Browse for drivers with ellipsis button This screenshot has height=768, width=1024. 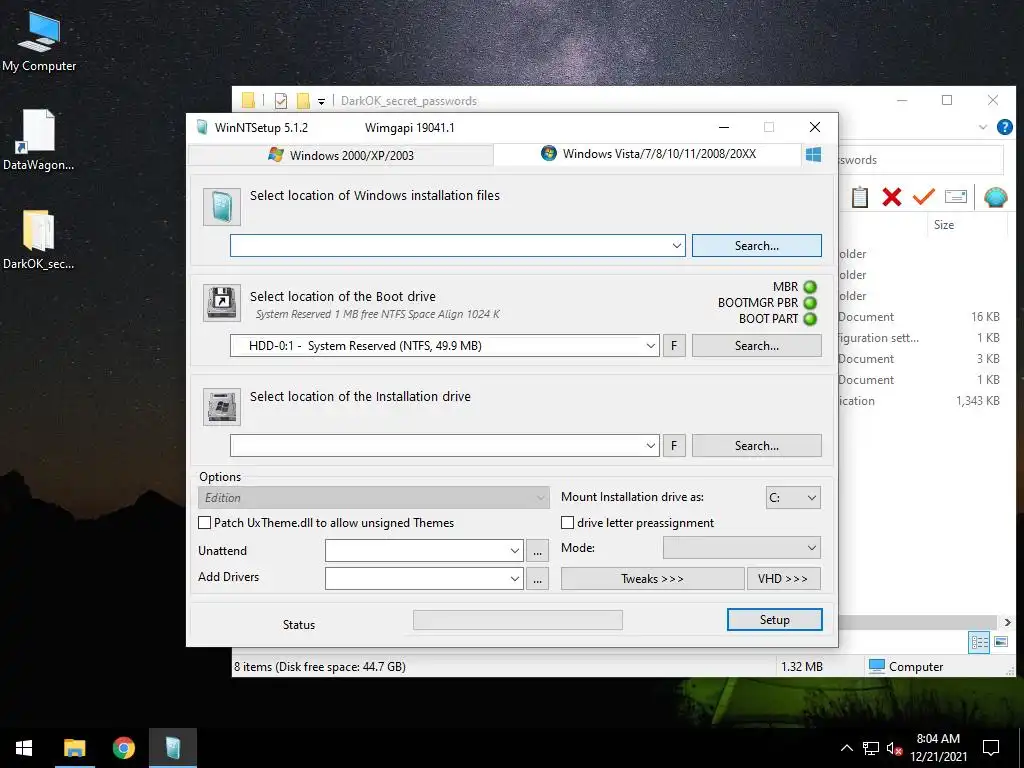(537, 579)
